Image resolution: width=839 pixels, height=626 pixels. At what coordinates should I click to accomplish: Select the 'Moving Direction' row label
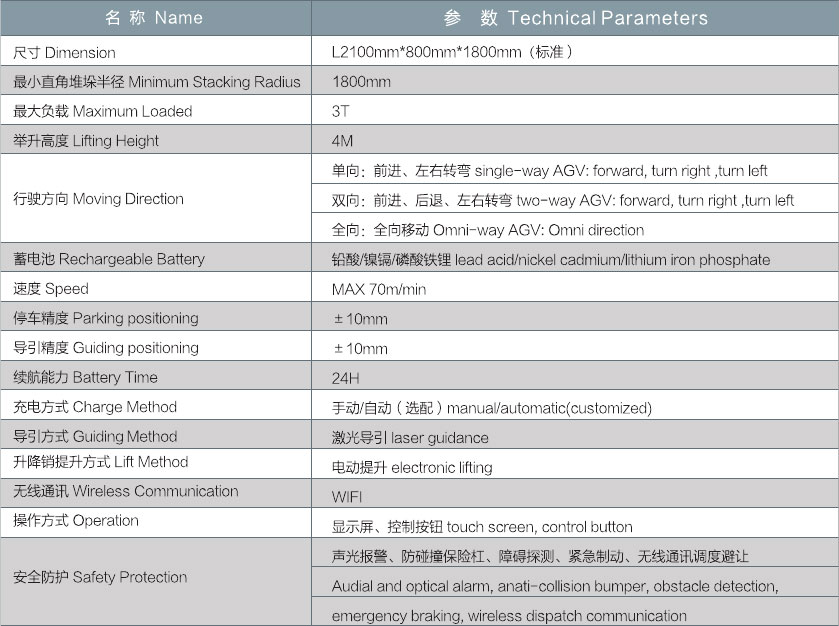point(98,199)
